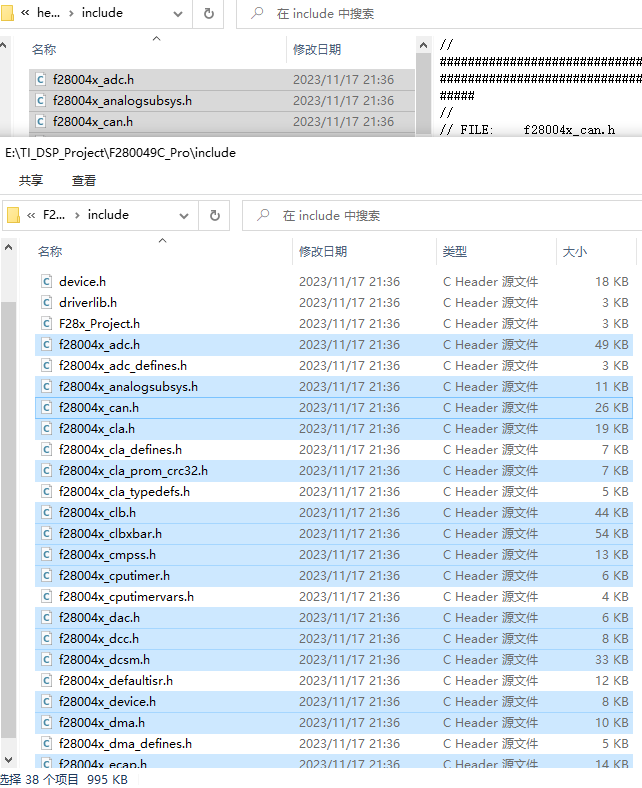
Task: Click the include breadcrumb in the lower window
Action: [108, 215]
